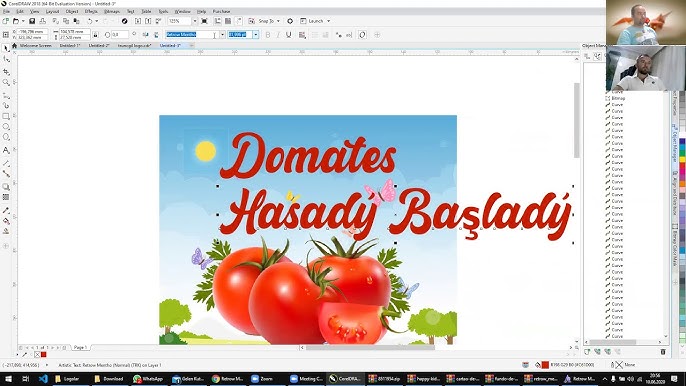
Task: Open the Purchase menu
Action: click(221, 11)
